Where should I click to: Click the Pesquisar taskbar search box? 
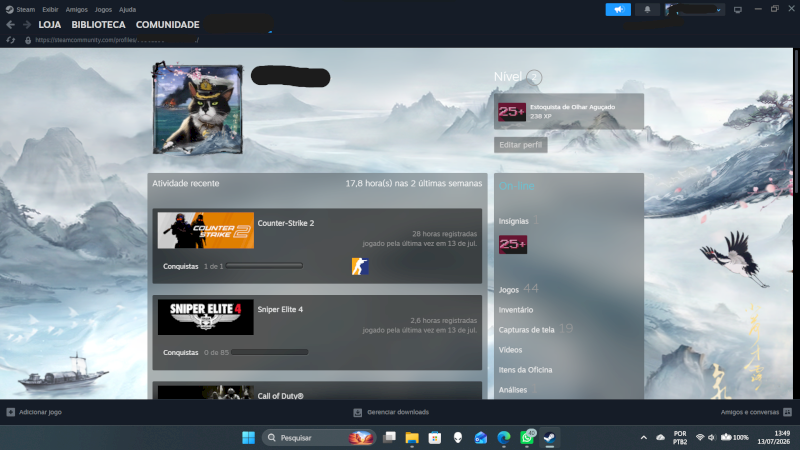[319, 438]
